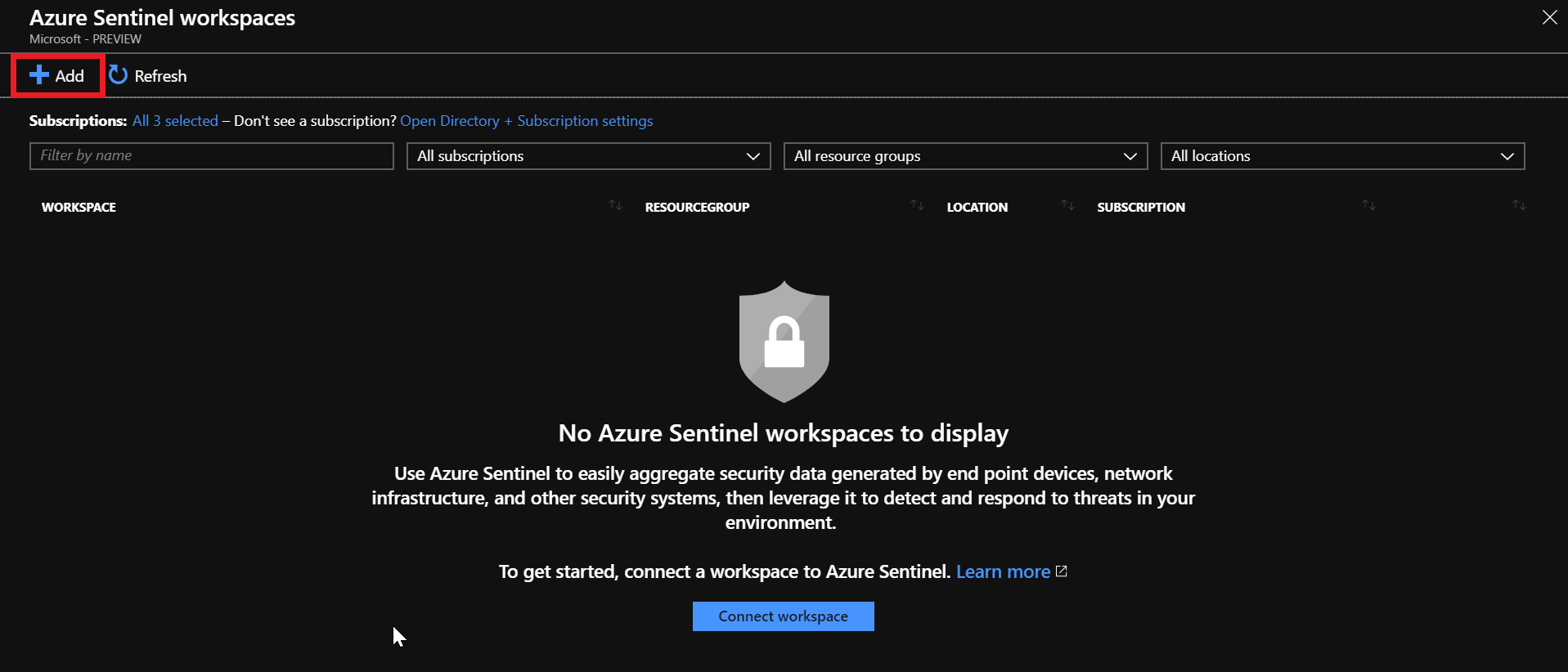This screenshot has width=1568, height=672.
Task: Close the Azure Sentinel workspaces blade
Action: [x=1549, y=17]
